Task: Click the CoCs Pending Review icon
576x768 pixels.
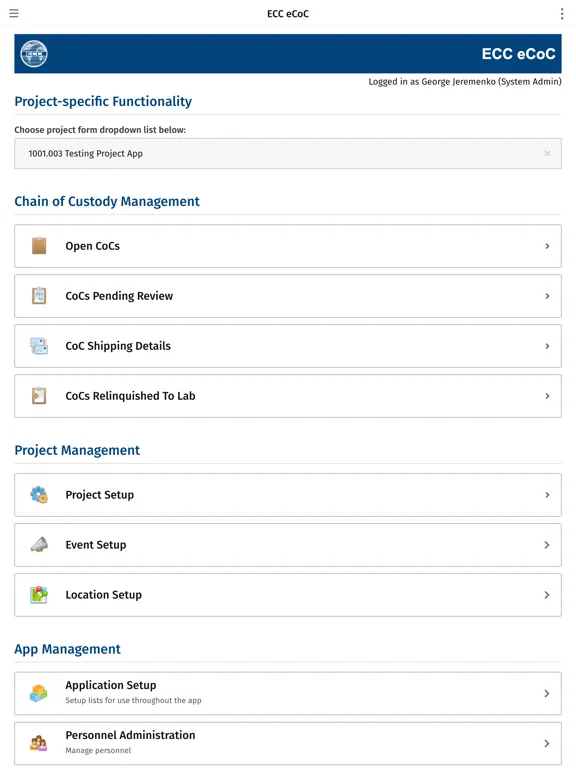Action: tap(39, 296)
